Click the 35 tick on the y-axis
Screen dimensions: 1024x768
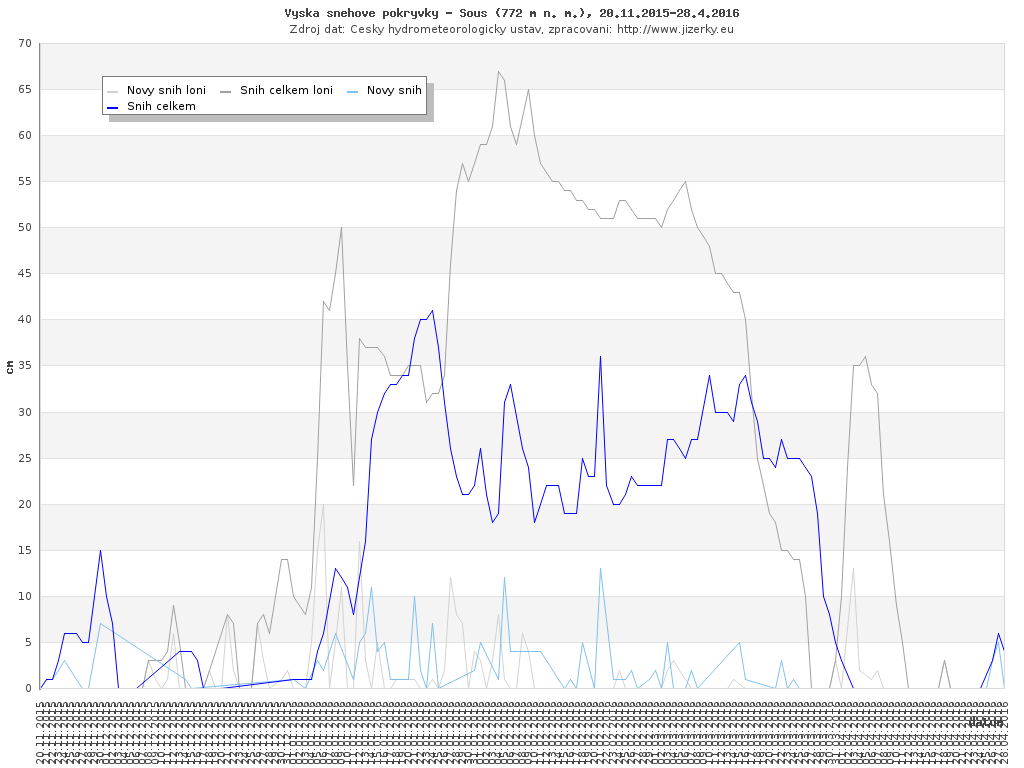click(x=25, y=366)
